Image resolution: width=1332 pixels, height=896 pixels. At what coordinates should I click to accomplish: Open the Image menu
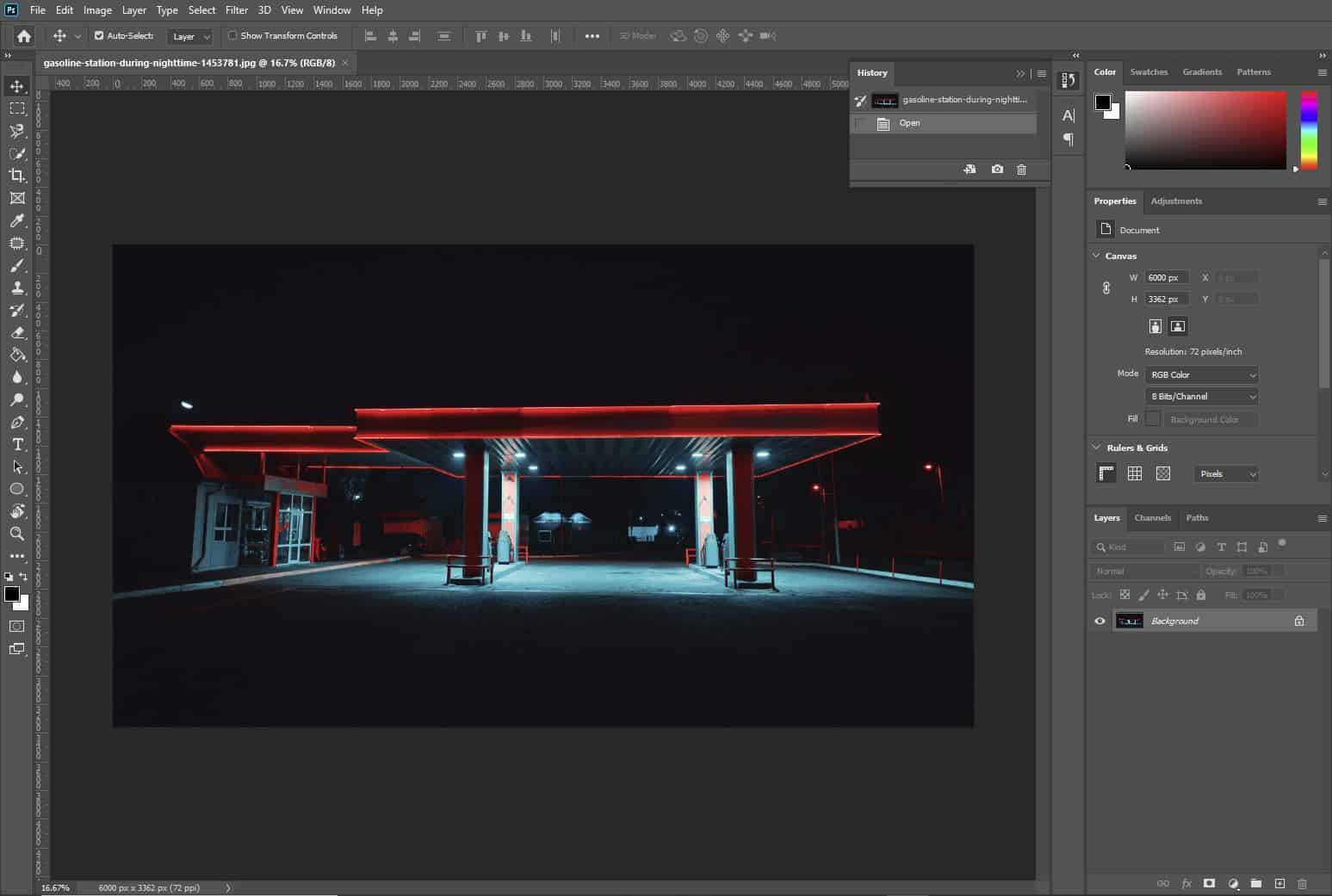pyautogui.click(x=97, y=10)
